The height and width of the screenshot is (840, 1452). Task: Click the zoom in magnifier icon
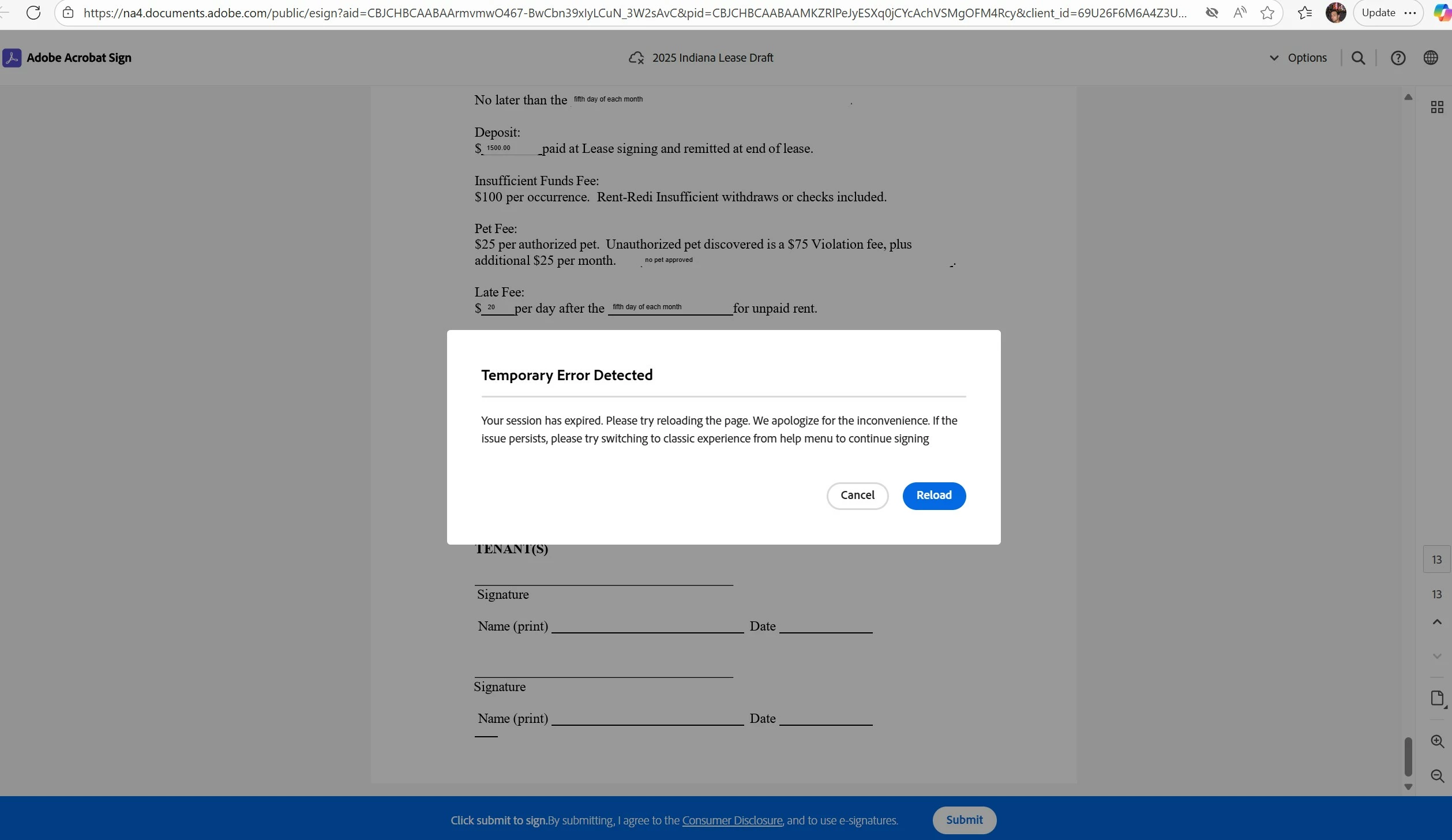[1436, 741]
